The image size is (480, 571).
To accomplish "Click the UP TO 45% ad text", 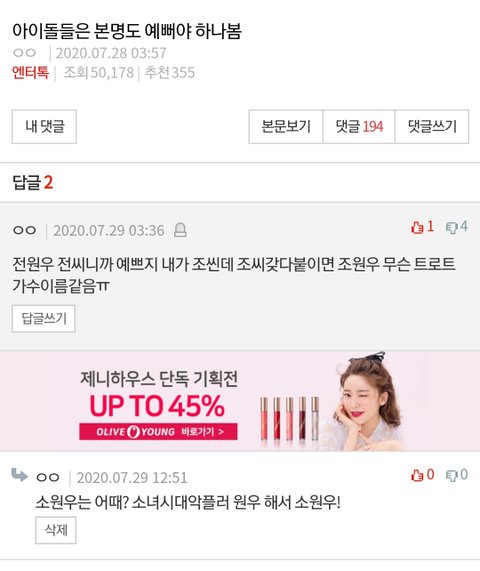I will pos(157,406).
